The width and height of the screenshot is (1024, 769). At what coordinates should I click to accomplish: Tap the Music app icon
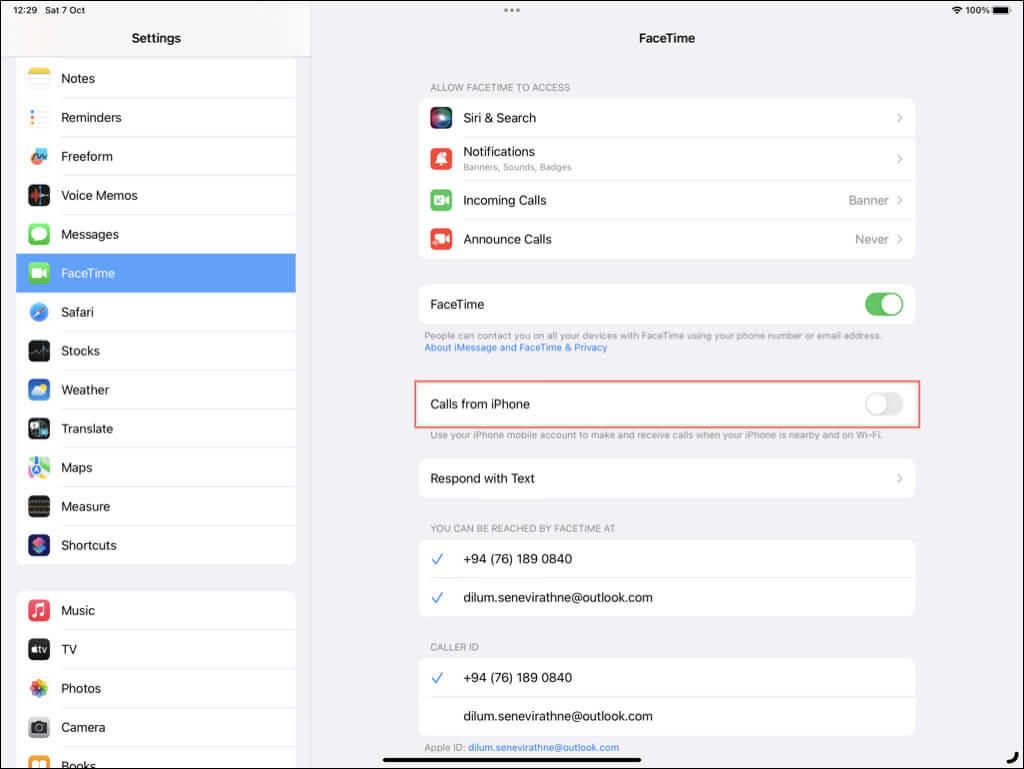coord(39,610)
